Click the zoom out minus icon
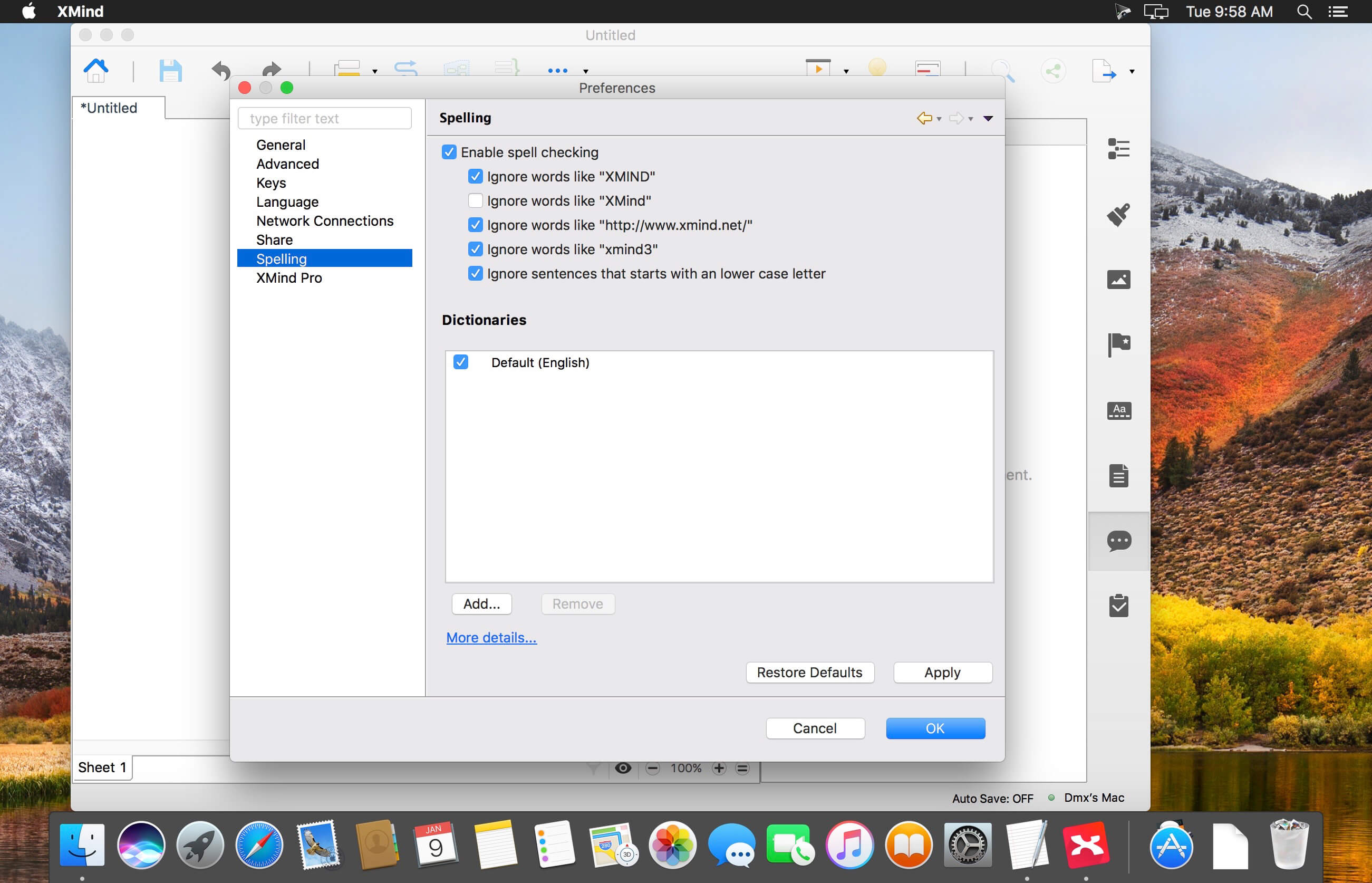1372x883 pixels. (x=652, y=769)
